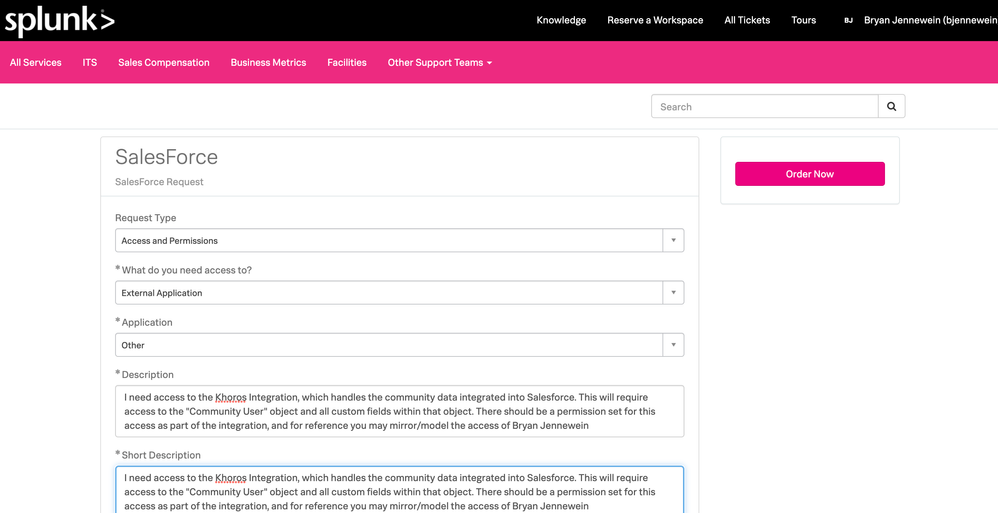This screenshot has width=998, height=513.
Task: Open Reserve a Workspace
Action: 655,20
